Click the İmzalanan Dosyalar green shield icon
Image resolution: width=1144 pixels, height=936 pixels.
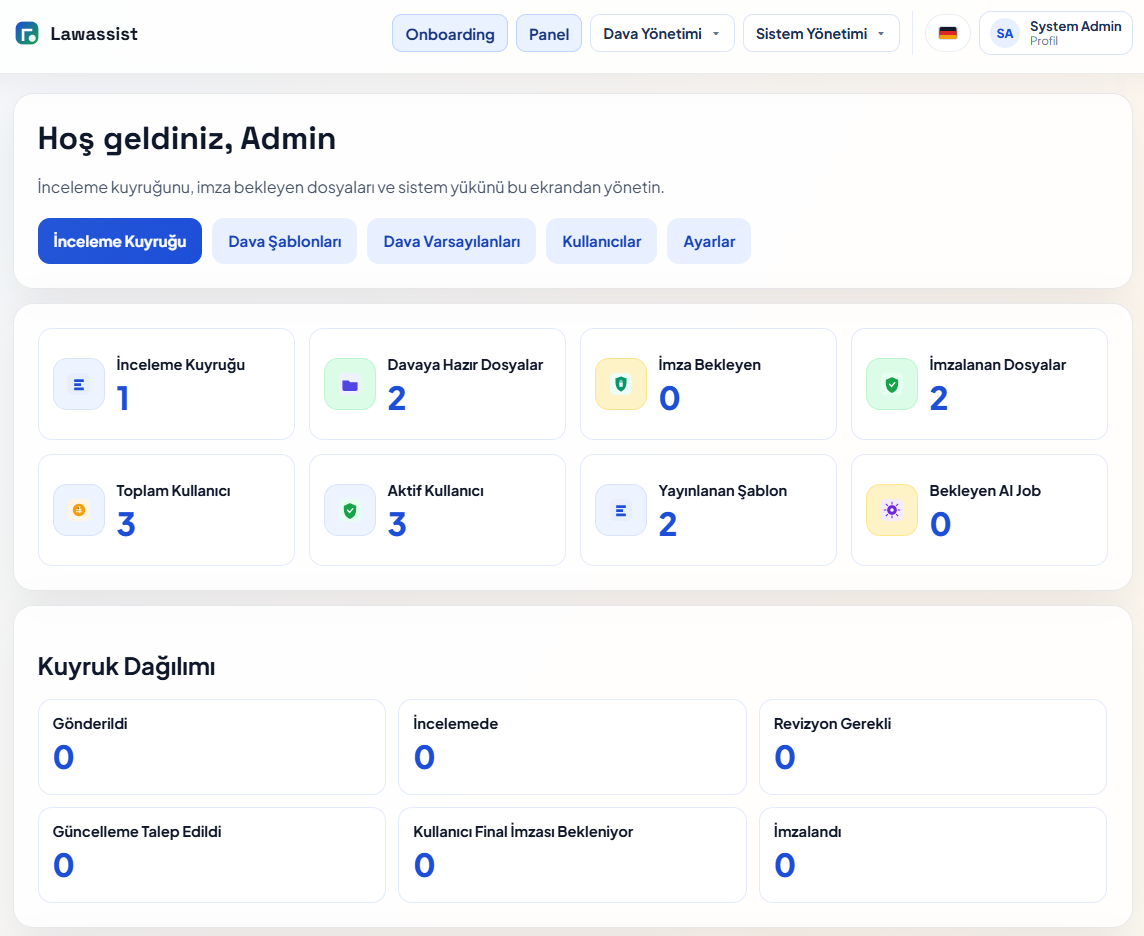pyautogui.click(x=891, y=383)
